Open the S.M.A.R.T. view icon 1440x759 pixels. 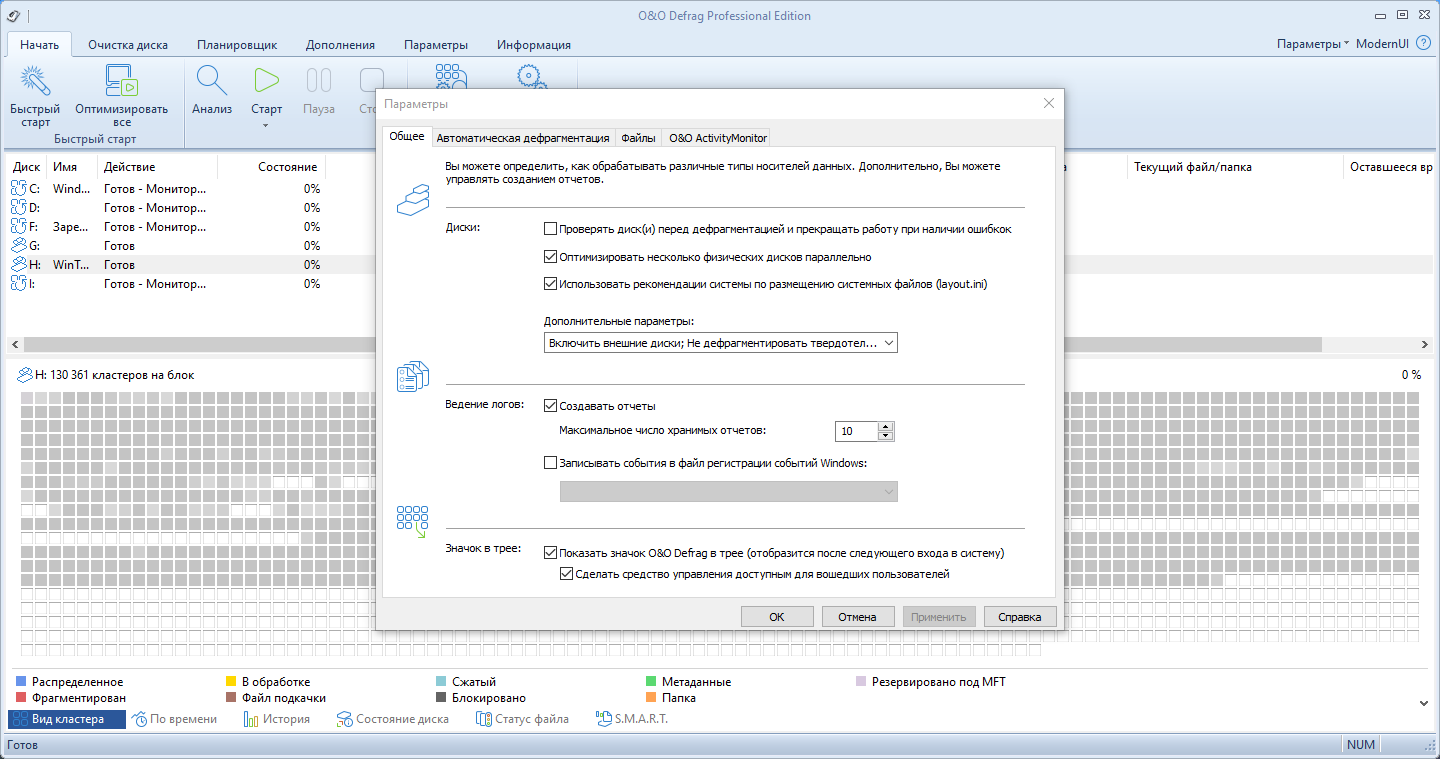coord(631,719)
